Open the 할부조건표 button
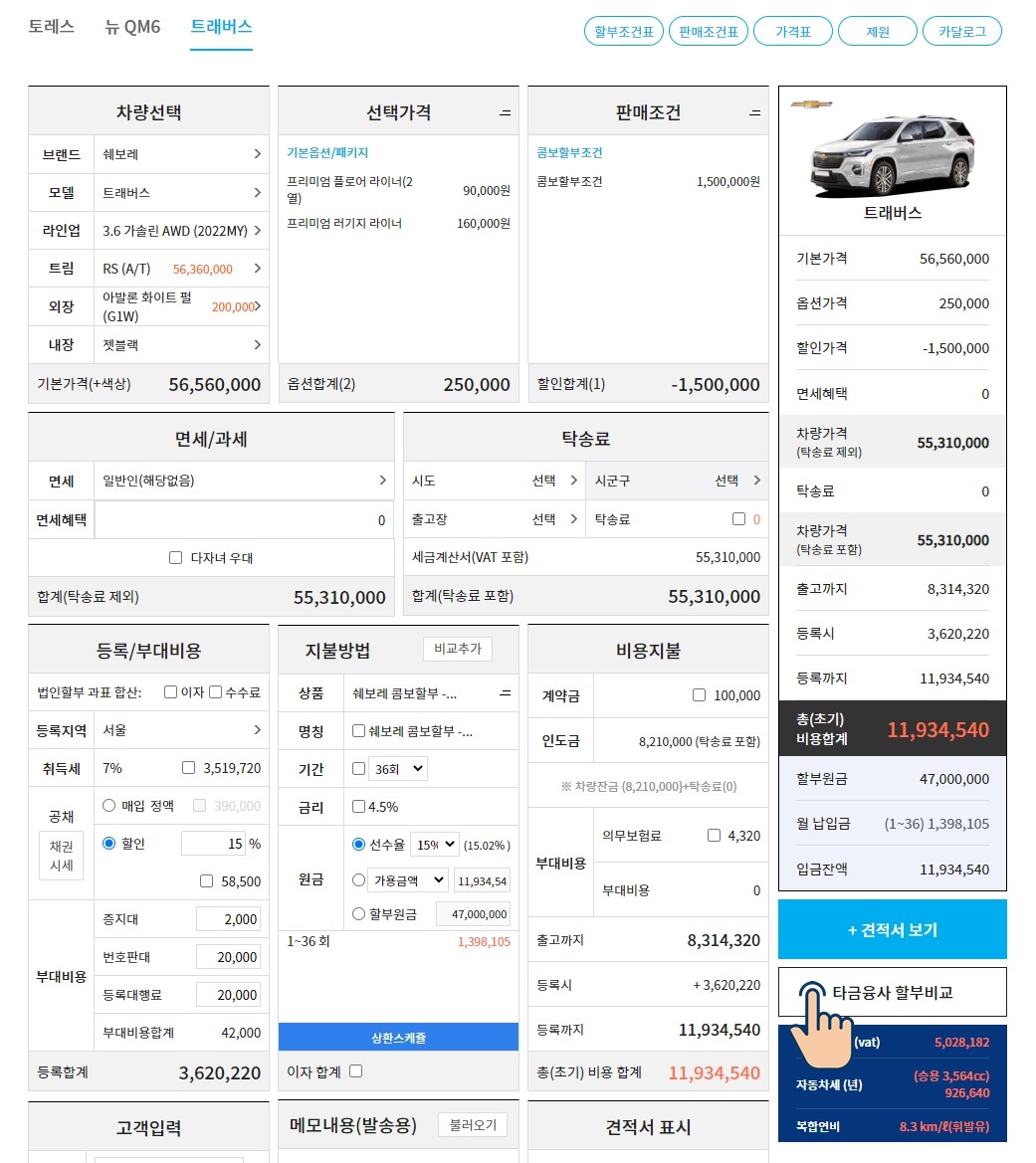 (623, 32)
